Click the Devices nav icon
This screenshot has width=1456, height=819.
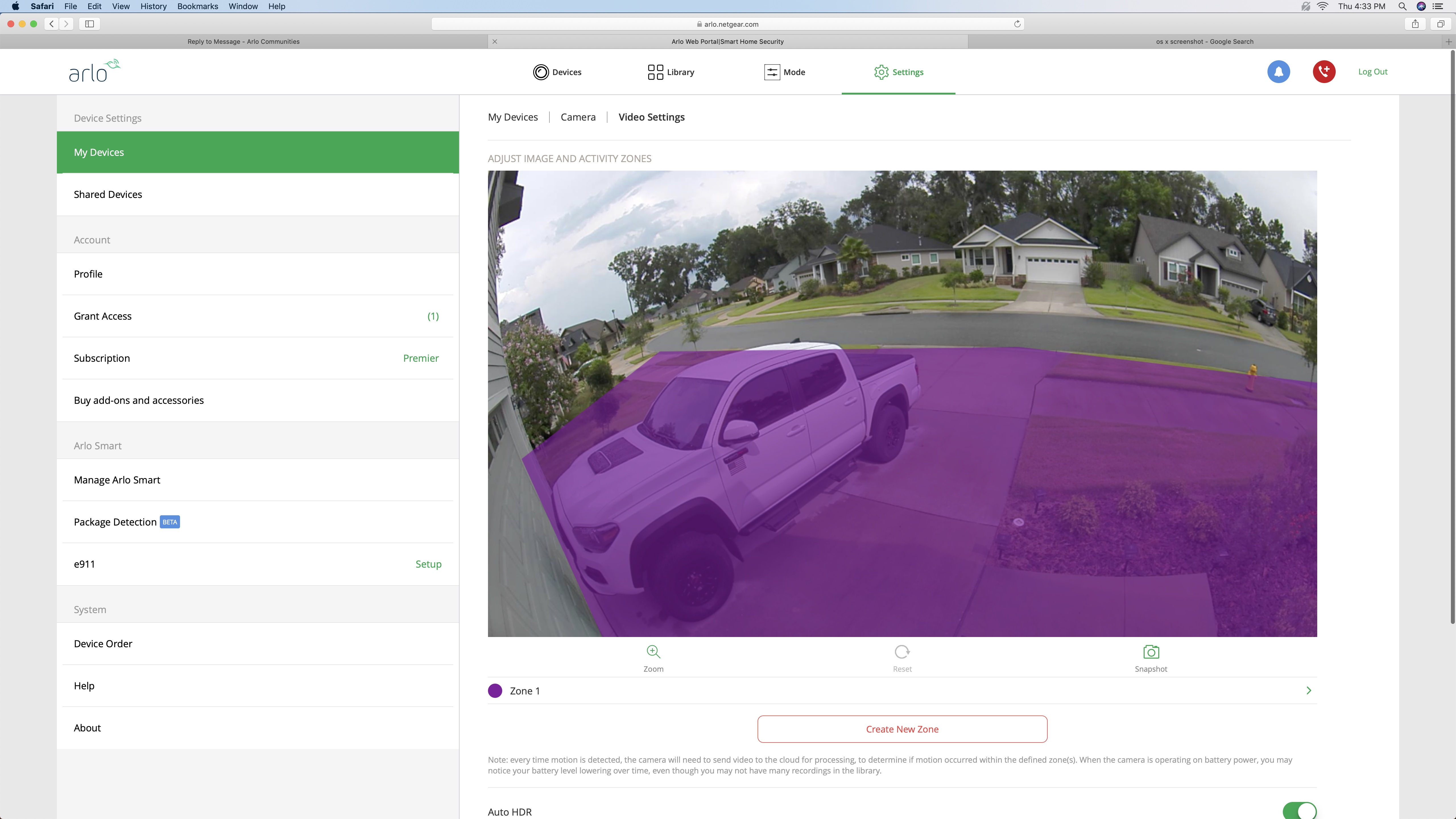point(541,71)
